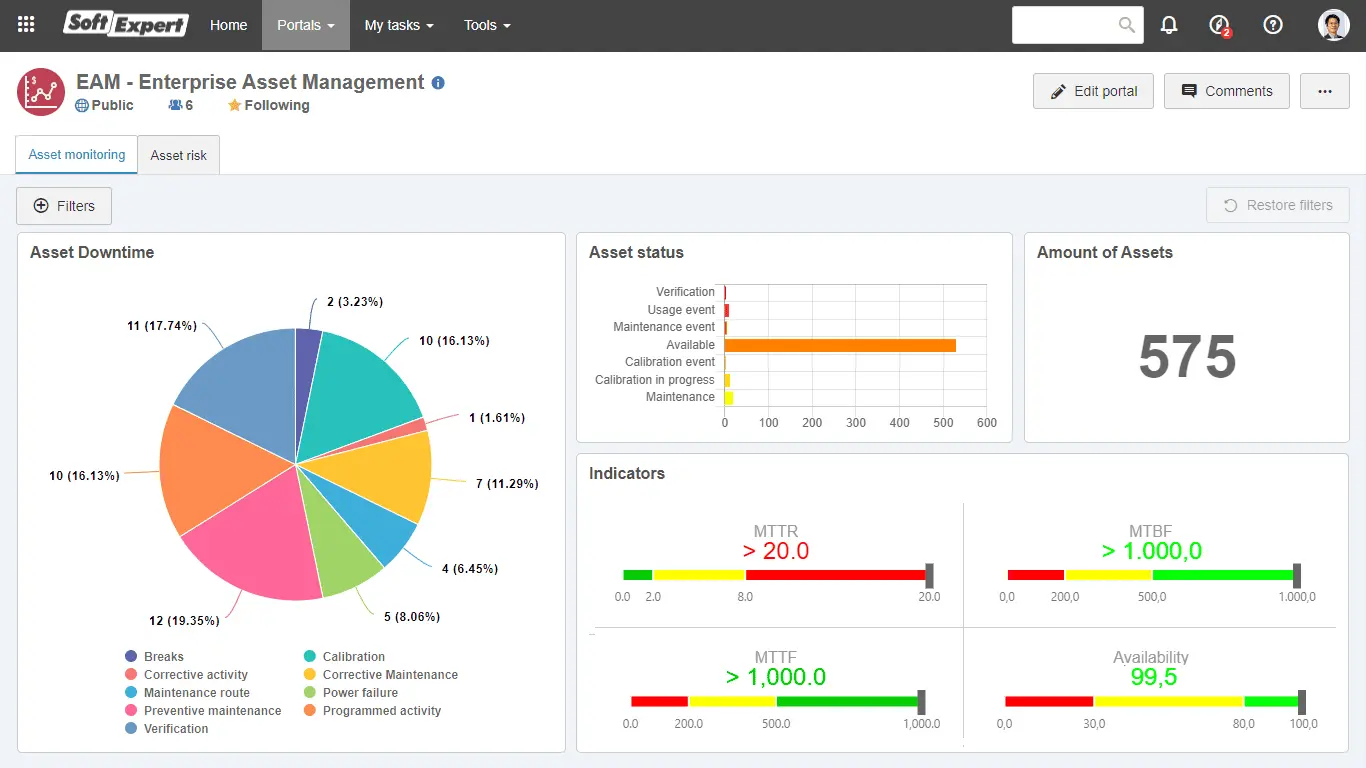
Task: Switch to the Asset risk tab
Action: 179,156
